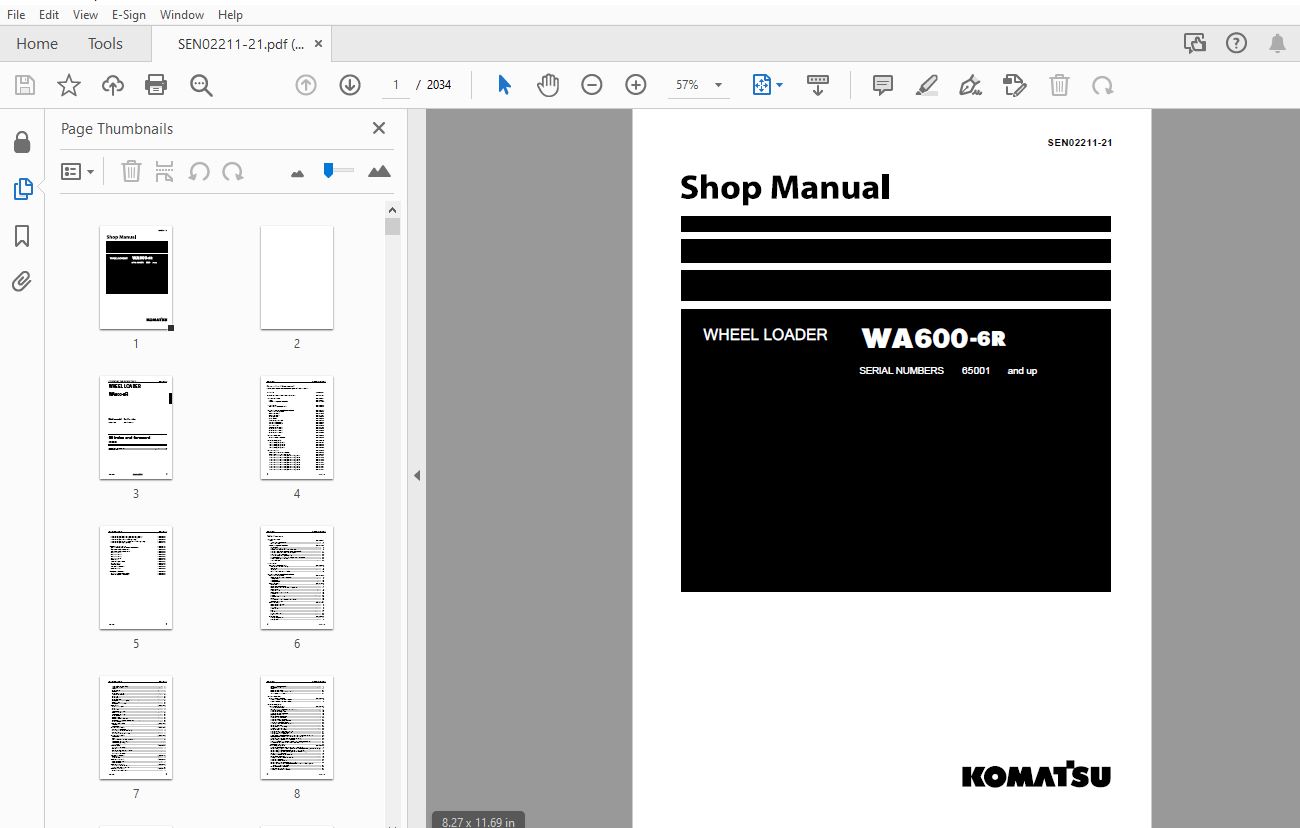Select page 3 thumbnail
The image size is (1300, 828).
click(136, 427)
